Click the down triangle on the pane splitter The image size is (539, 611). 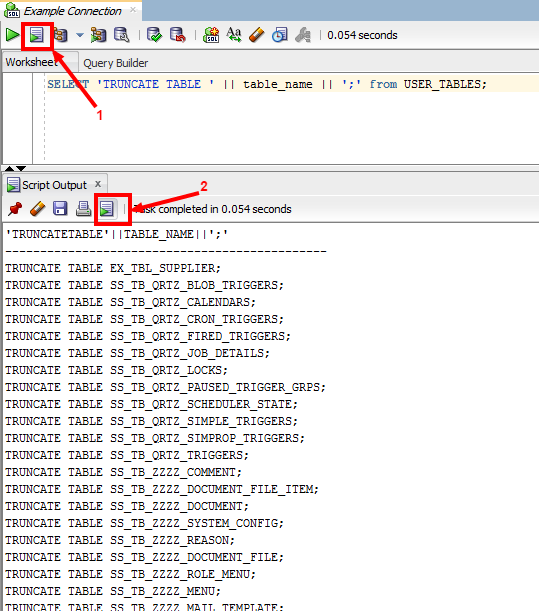point(21,168)
